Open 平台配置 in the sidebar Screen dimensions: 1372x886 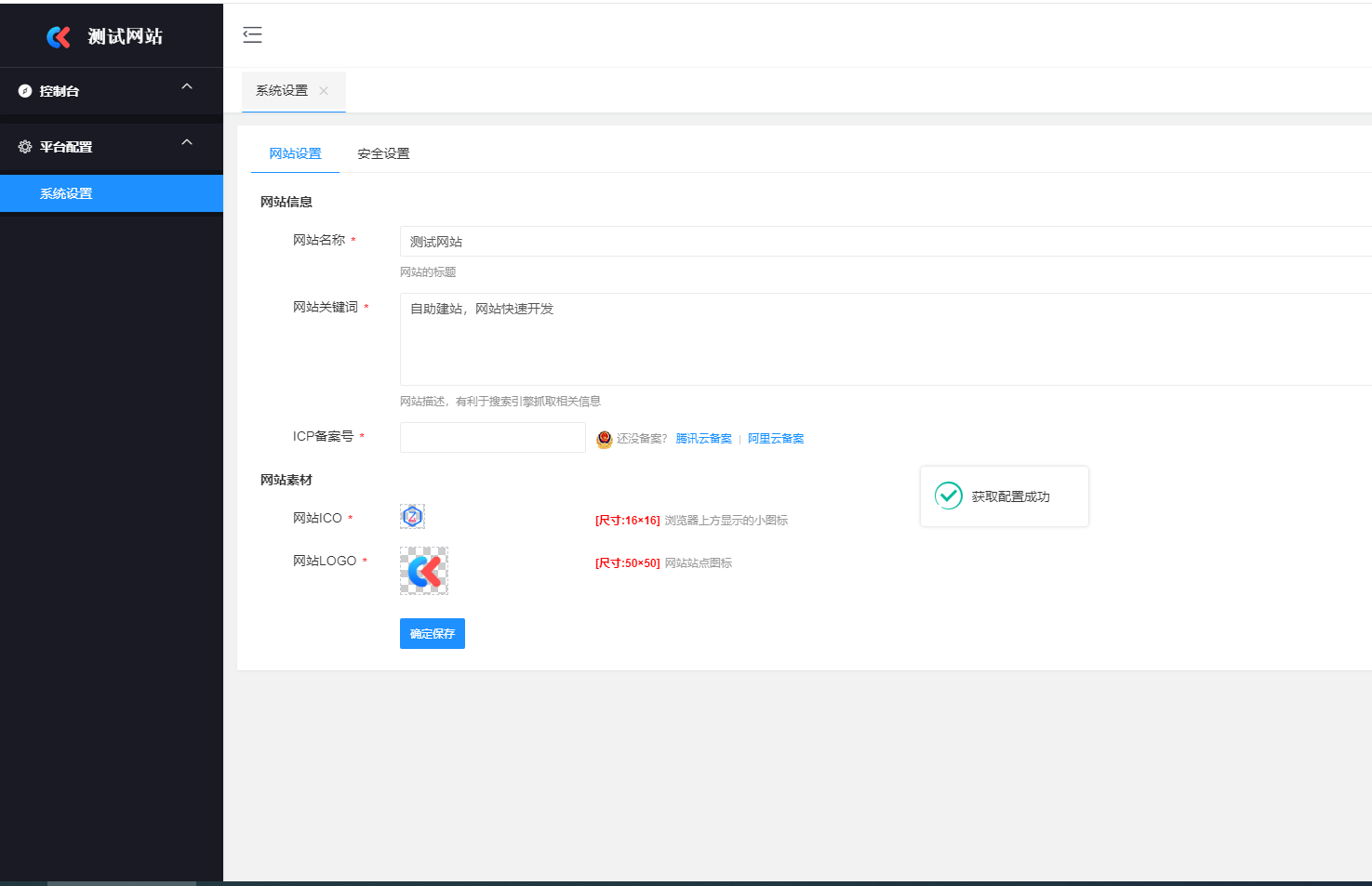click(112, 147)
